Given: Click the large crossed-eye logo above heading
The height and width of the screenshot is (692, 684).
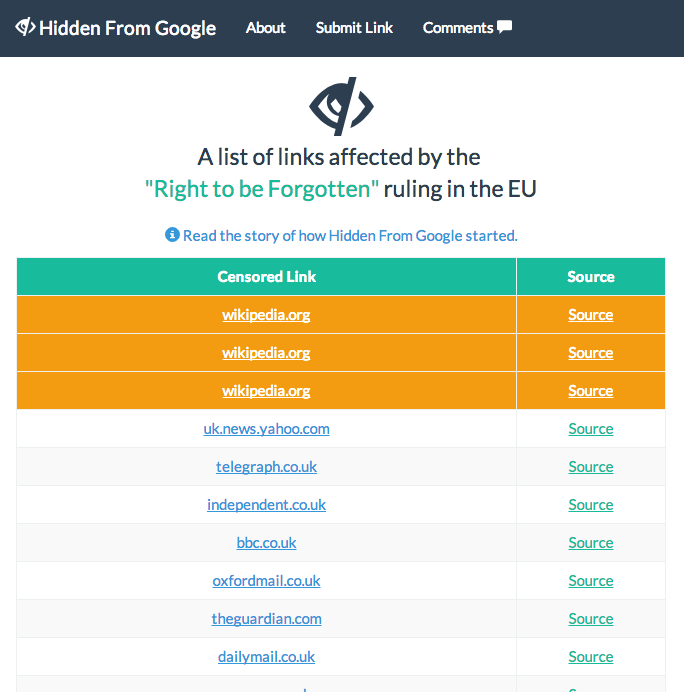Looking at the screenshot, I should pyautogui.click(x=341, y=106).
